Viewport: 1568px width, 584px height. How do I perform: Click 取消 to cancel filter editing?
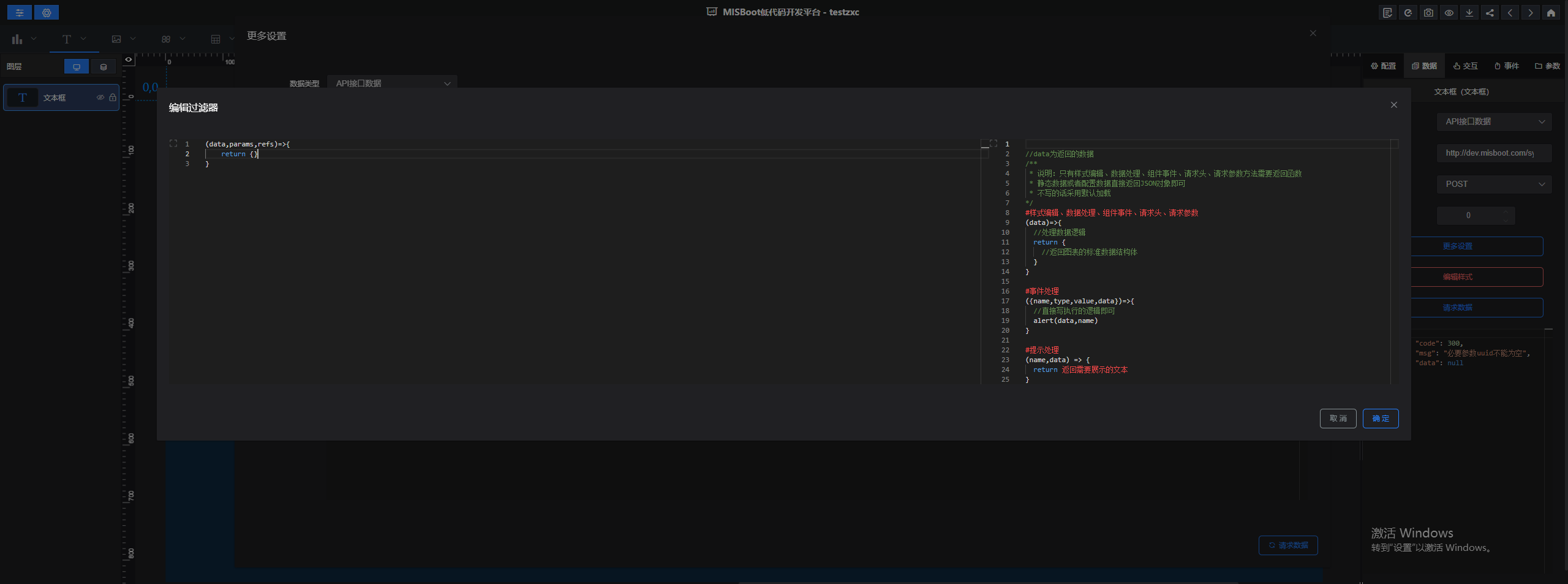pos(1338,419)
